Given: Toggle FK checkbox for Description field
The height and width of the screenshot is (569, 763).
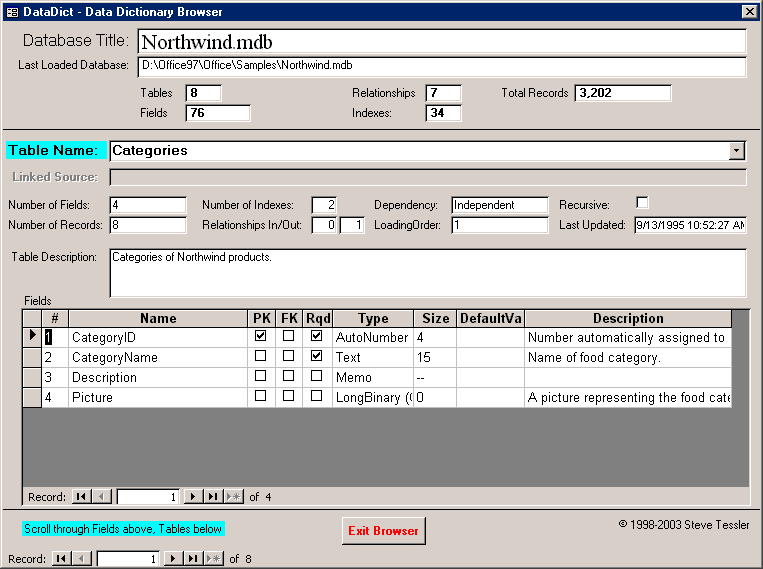Looking at the screenshot, I should point(289,376).
